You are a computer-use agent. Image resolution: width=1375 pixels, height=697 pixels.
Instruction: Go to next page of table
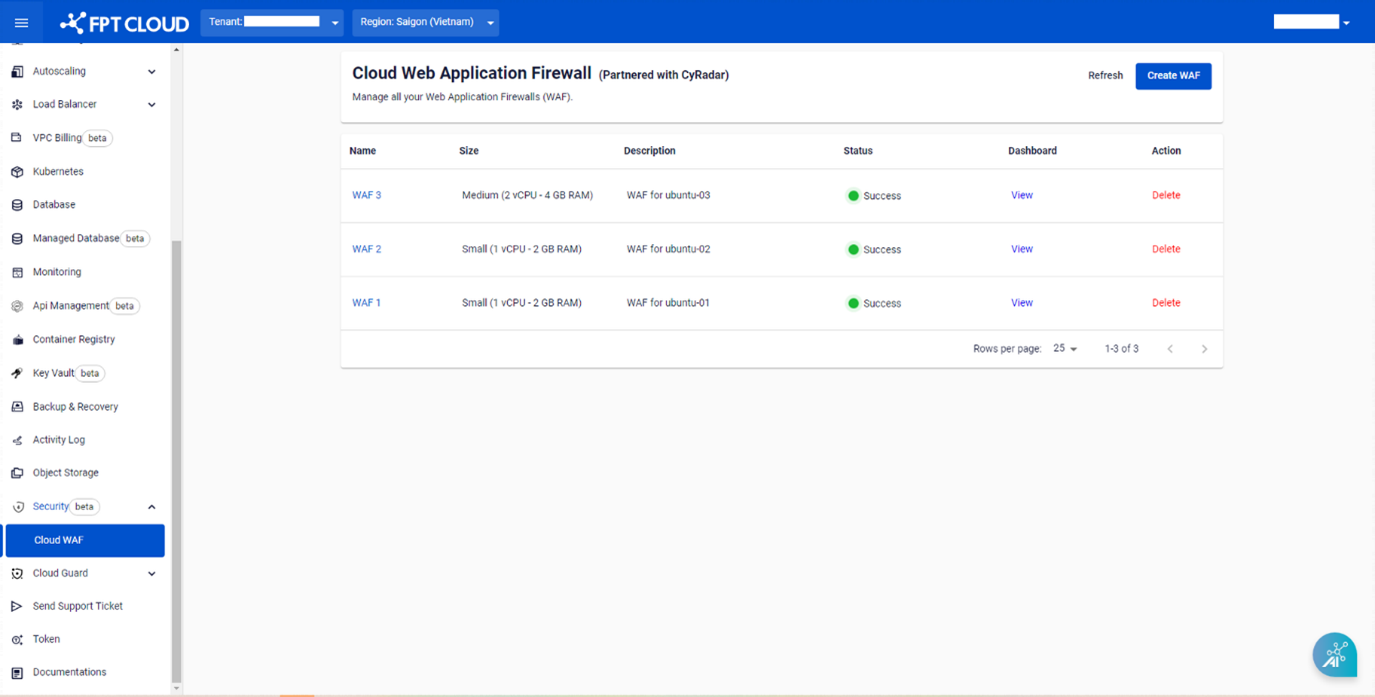pos(1204,349)
